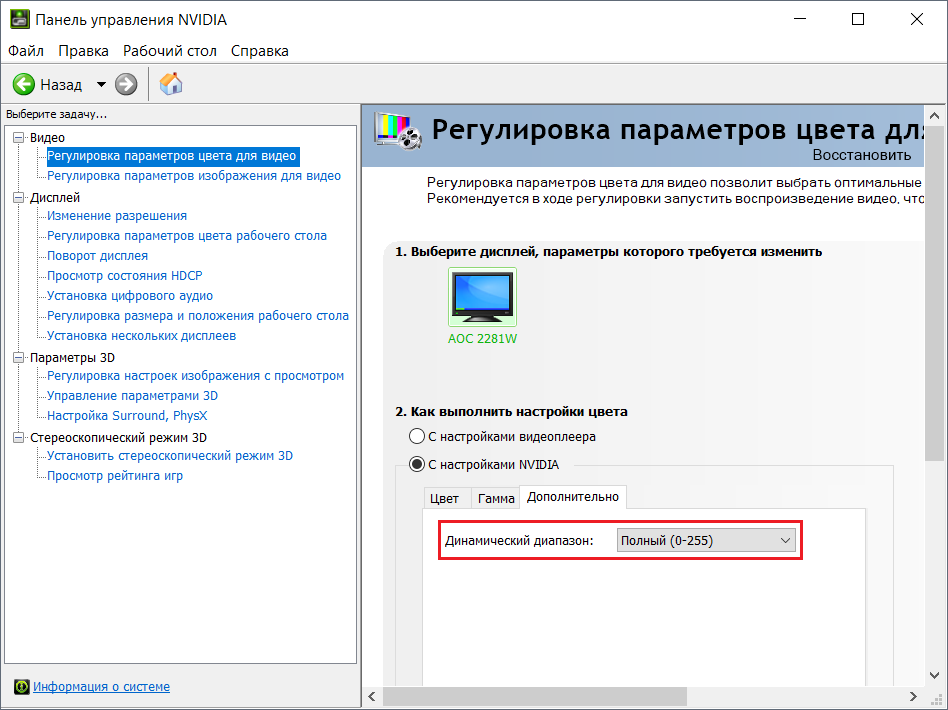Screen dimensions: 948x710
Task: Click the system information icon at bottom left
Action: [21, 686]
